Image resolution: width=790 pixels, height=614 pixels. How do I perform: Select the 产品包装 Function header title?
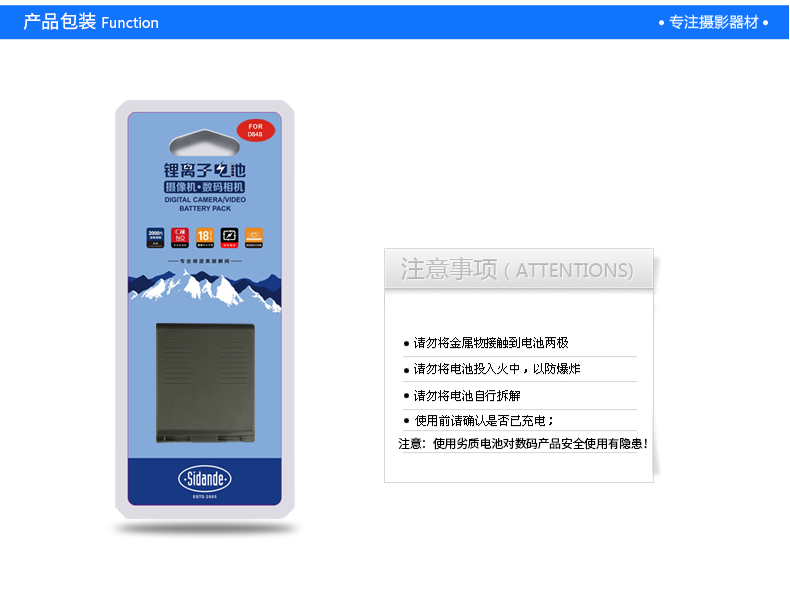(x=91, y=22)
